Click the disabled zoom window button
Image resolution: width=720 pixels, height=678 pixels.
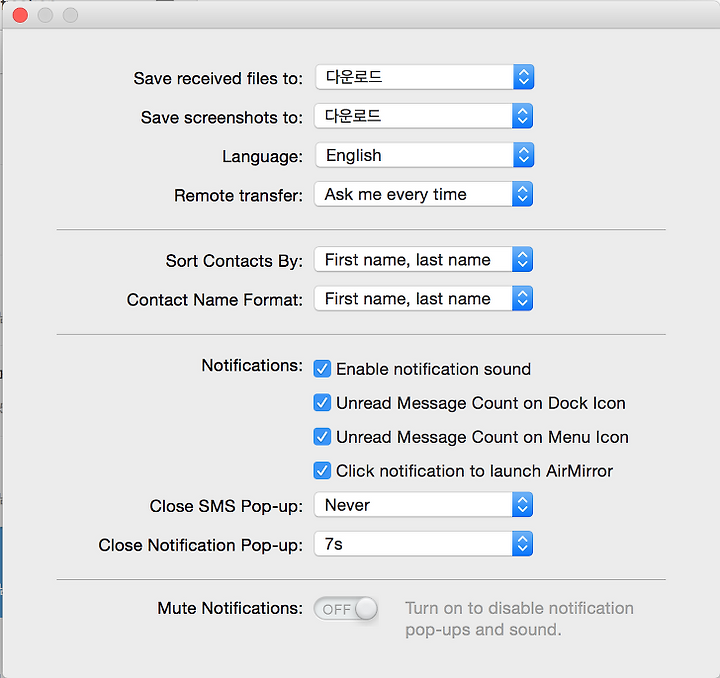click(x=70, y=15)
